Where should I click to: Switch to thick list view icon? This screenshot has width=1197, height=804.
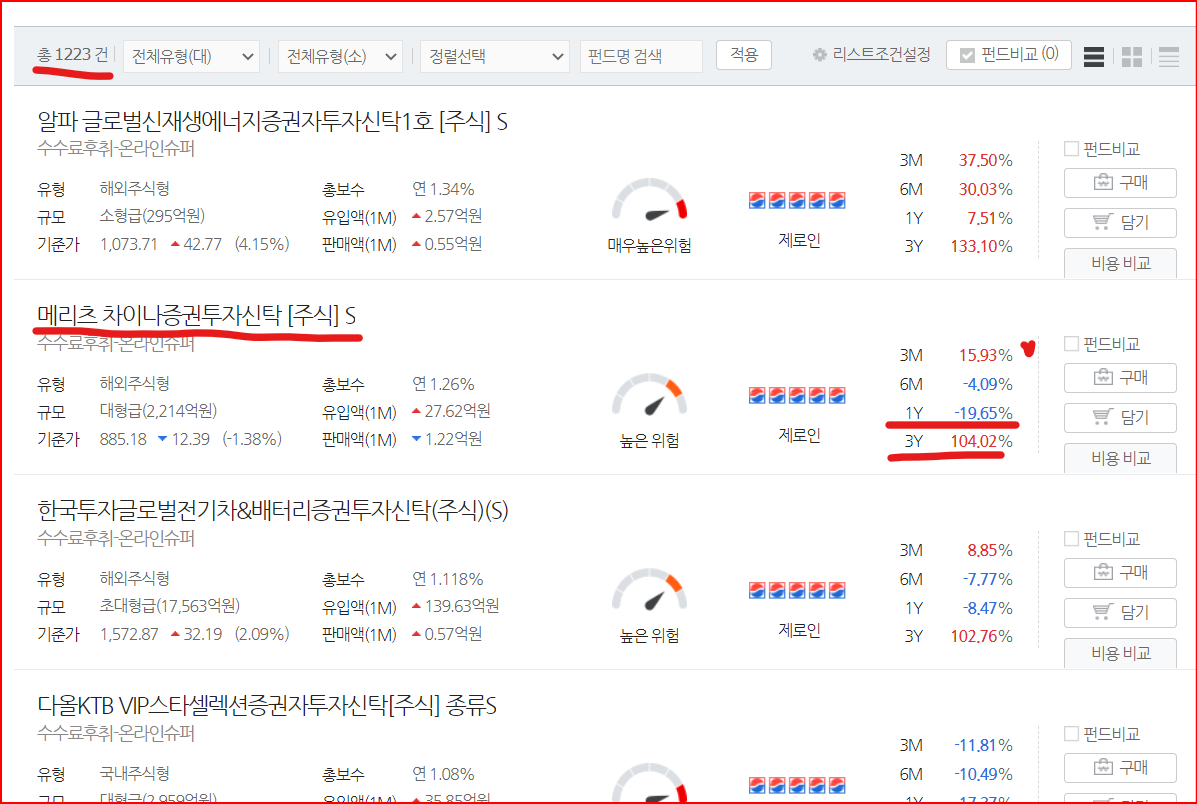coord(1093,57)
